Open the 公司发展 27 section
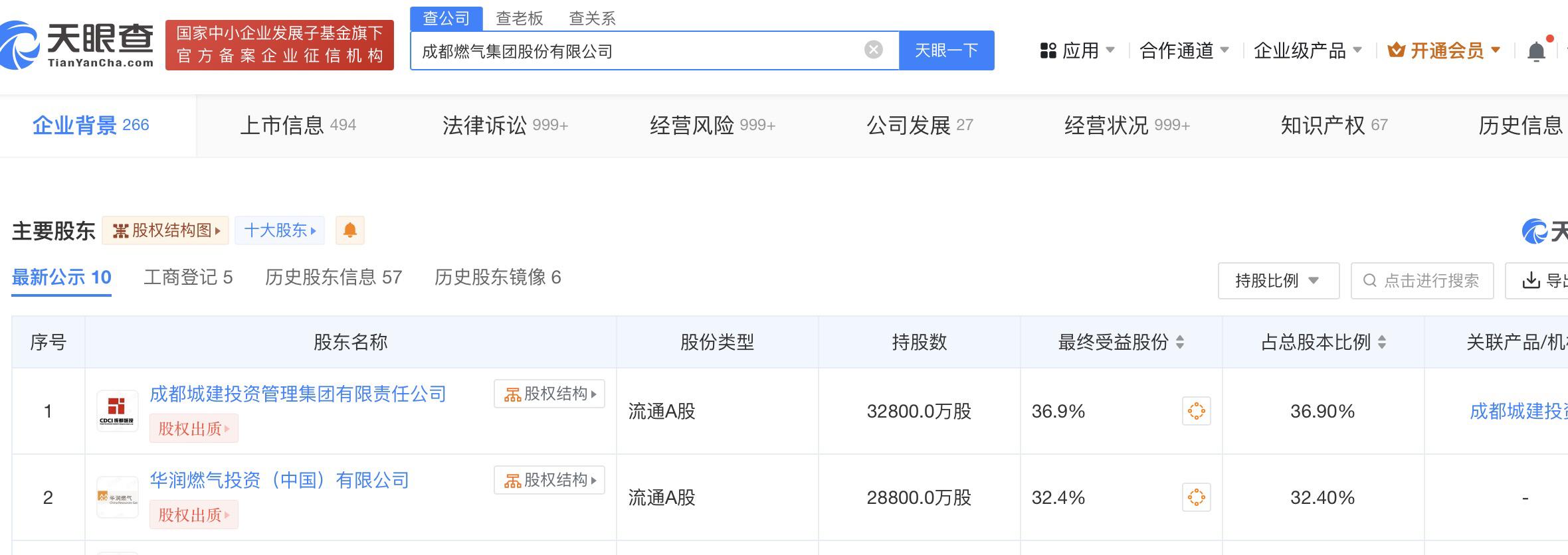Screen dimensions: 1568x555 920,125
